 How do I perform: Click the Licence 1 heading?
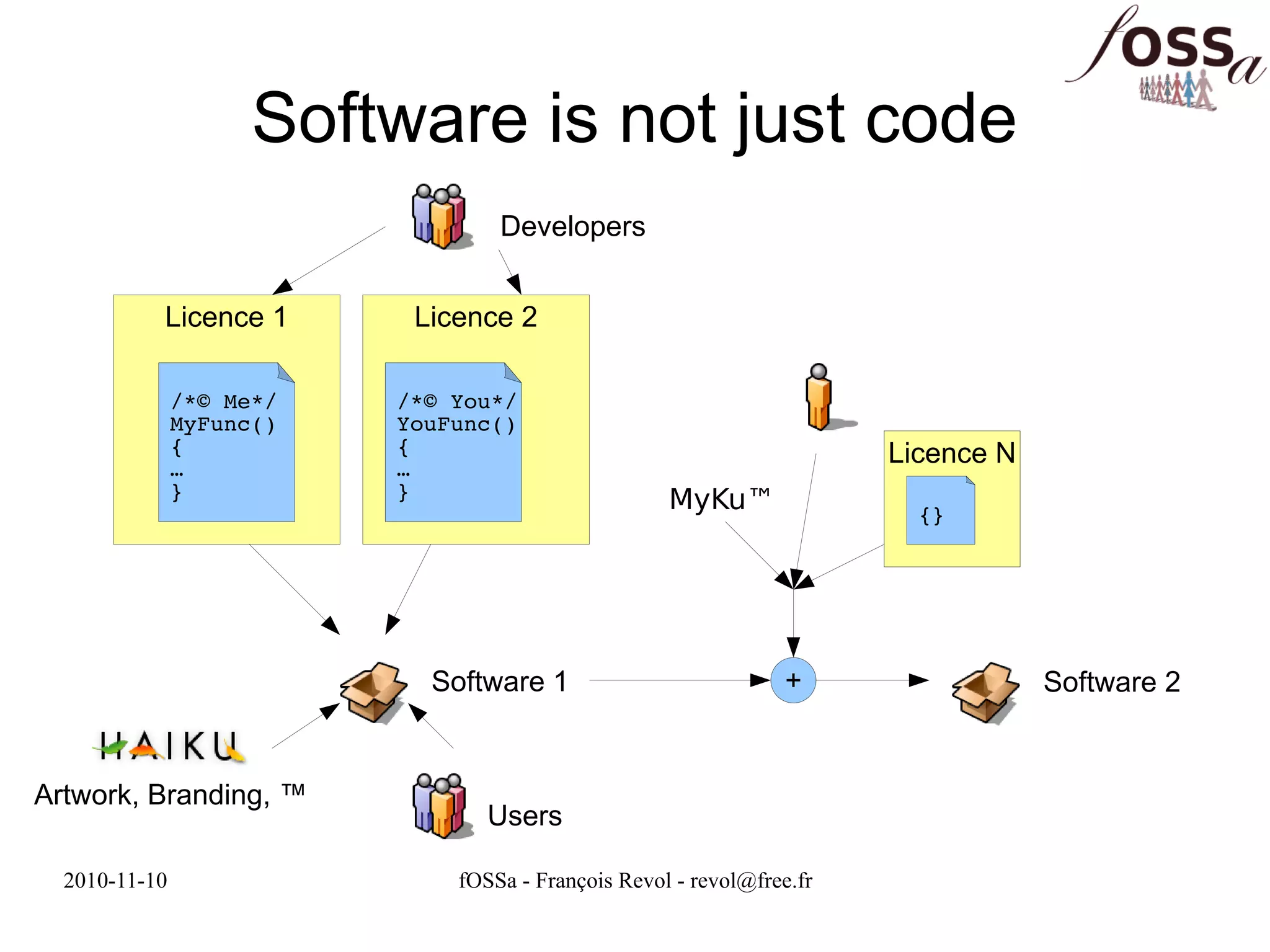click(x=226, y=317)
